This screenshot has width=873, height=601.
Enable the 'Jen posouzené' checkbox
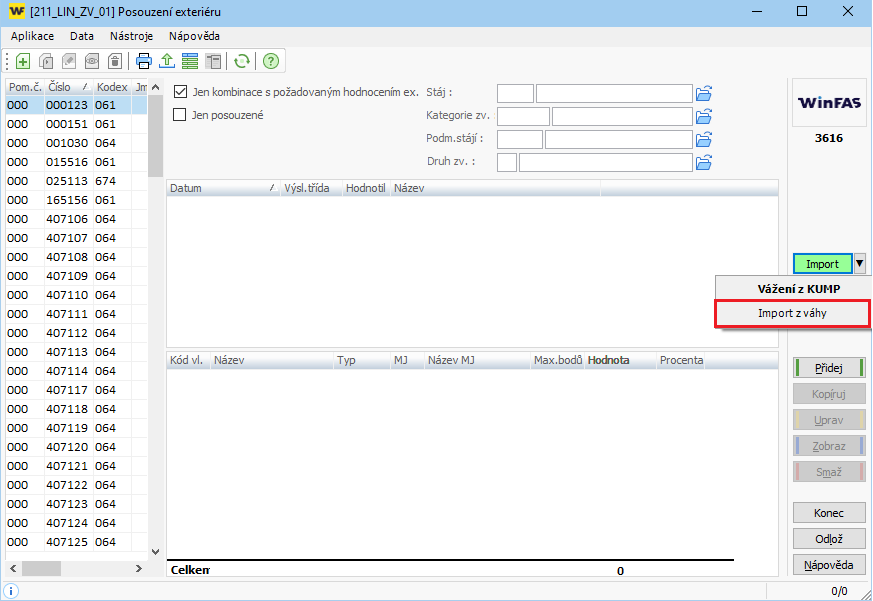pos(181,114)
